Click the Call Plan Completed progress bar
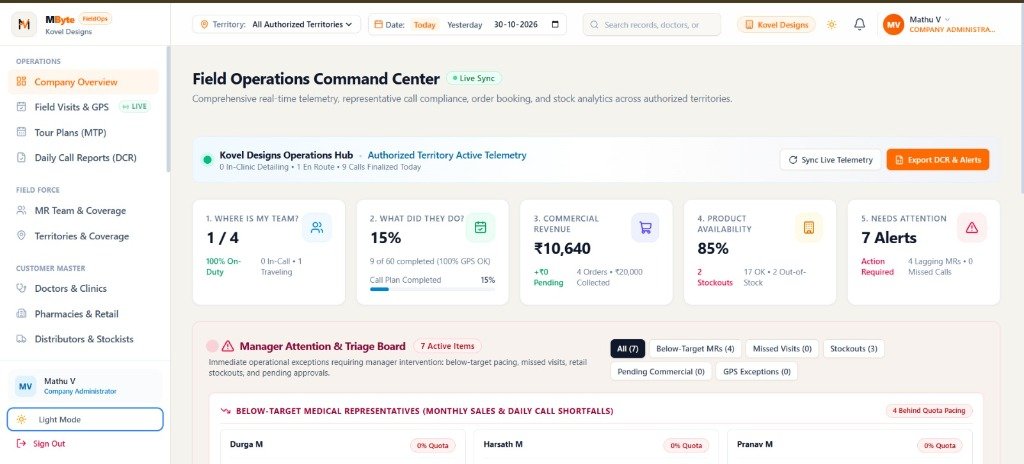Screen dimensions: 1024x464 [432, 289]
